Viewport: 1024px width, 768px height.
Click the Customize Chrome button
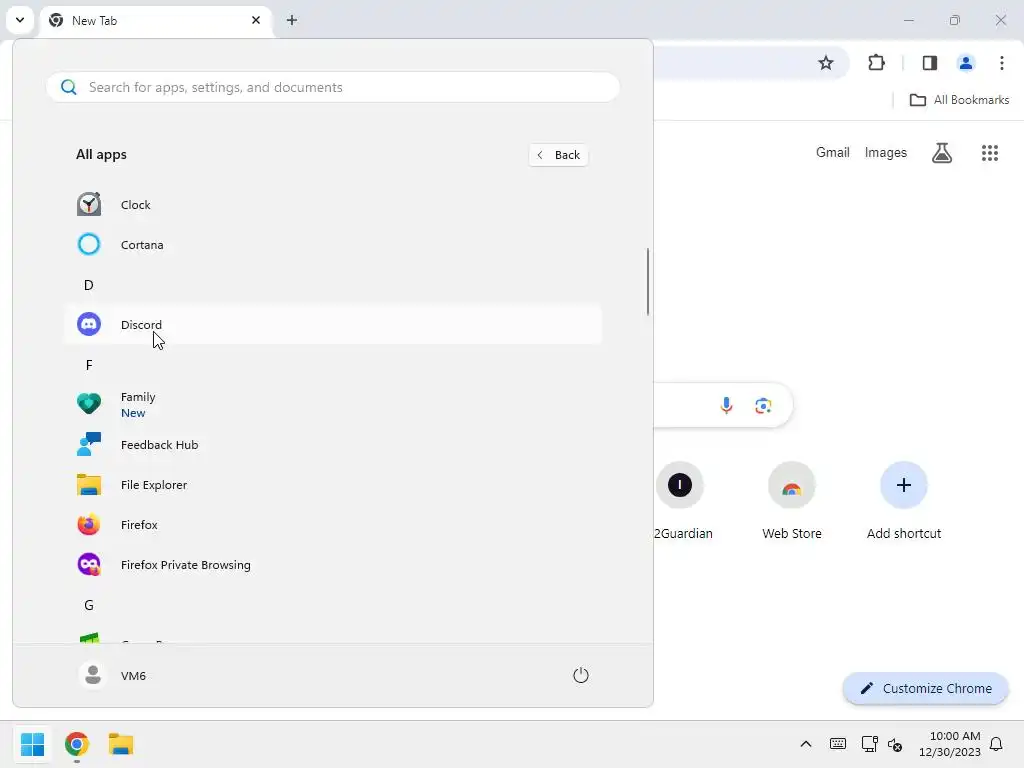click(925, 688)
